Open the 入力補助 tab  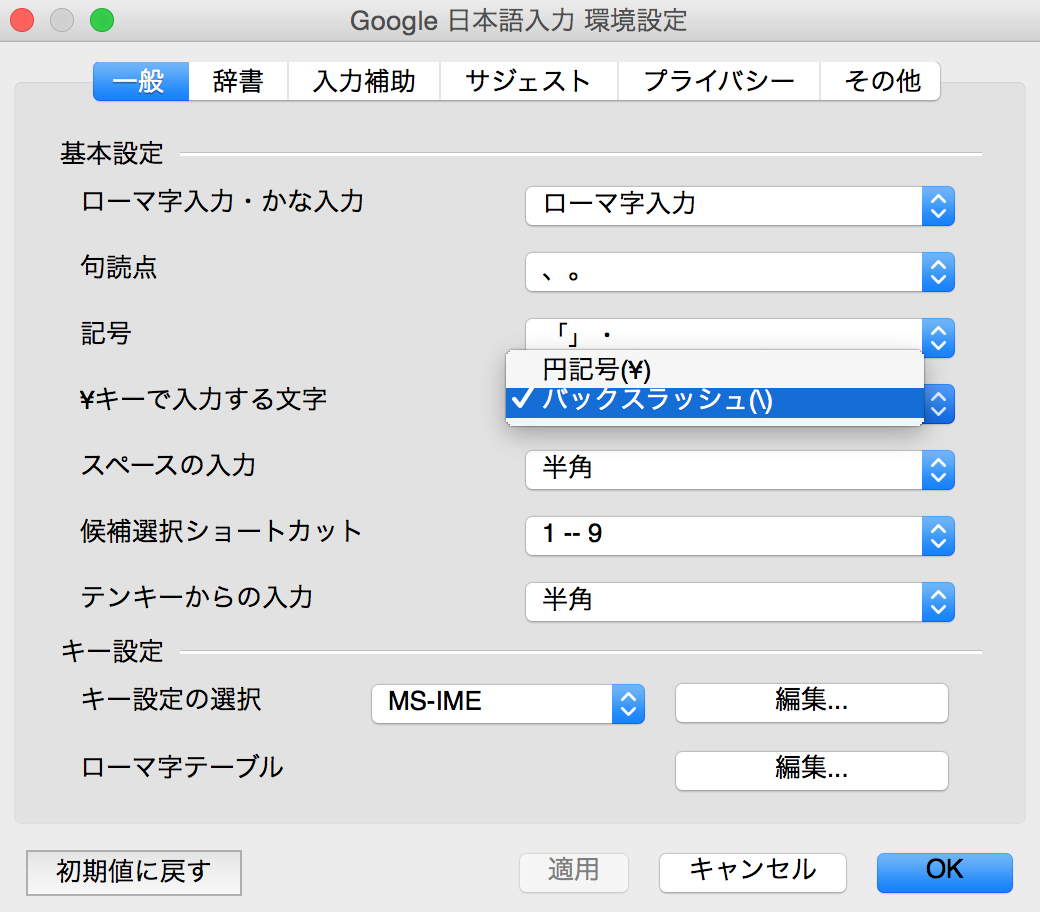click(363, 81)
